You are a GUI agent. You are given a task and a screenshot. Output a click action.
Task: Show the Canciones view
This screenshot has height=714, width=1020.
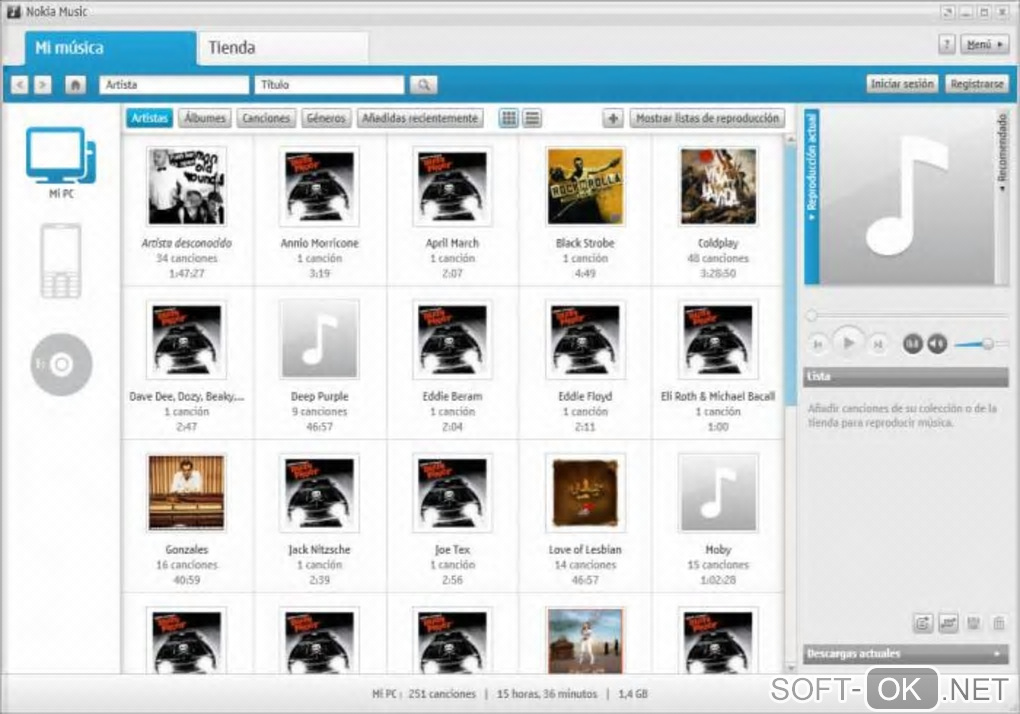click(266, 118)
